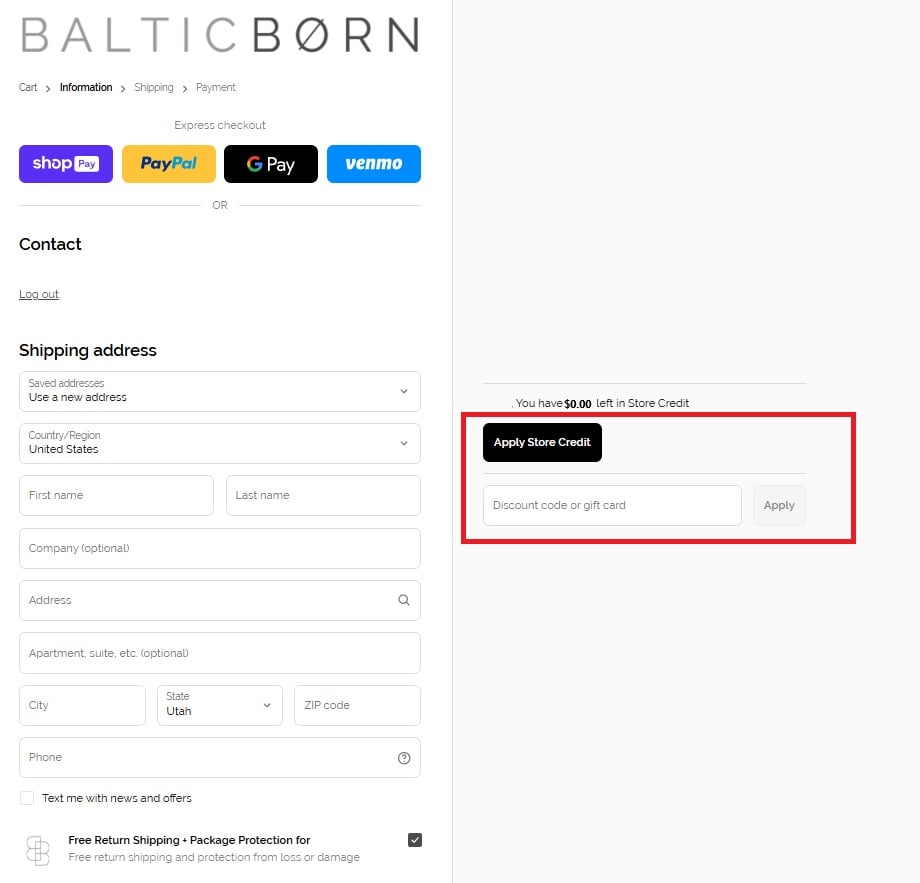Viewport: 920px width, 883px height.
Task: Focus the Discount code or gift card field
Action: (612, 506)
